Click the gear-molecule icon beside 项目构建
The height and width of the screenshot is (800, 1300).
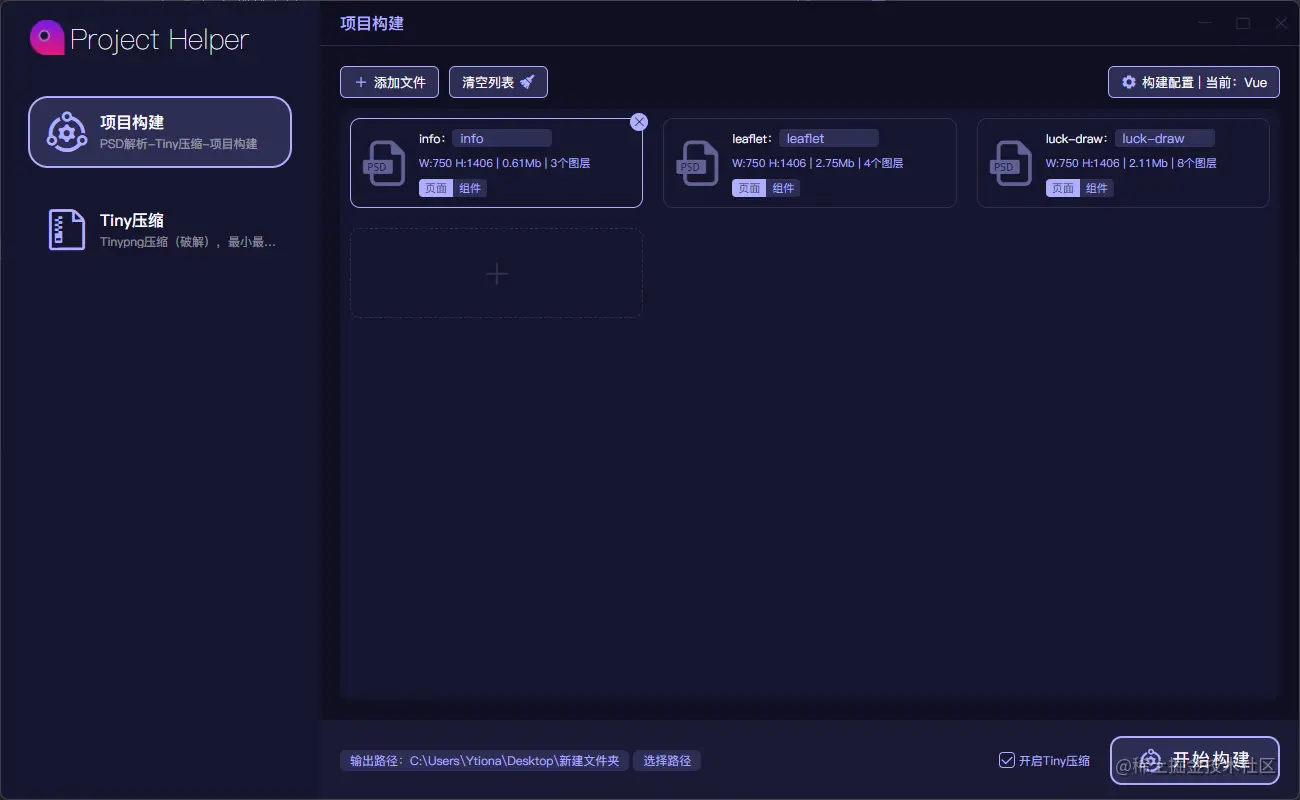click(67, 132)
